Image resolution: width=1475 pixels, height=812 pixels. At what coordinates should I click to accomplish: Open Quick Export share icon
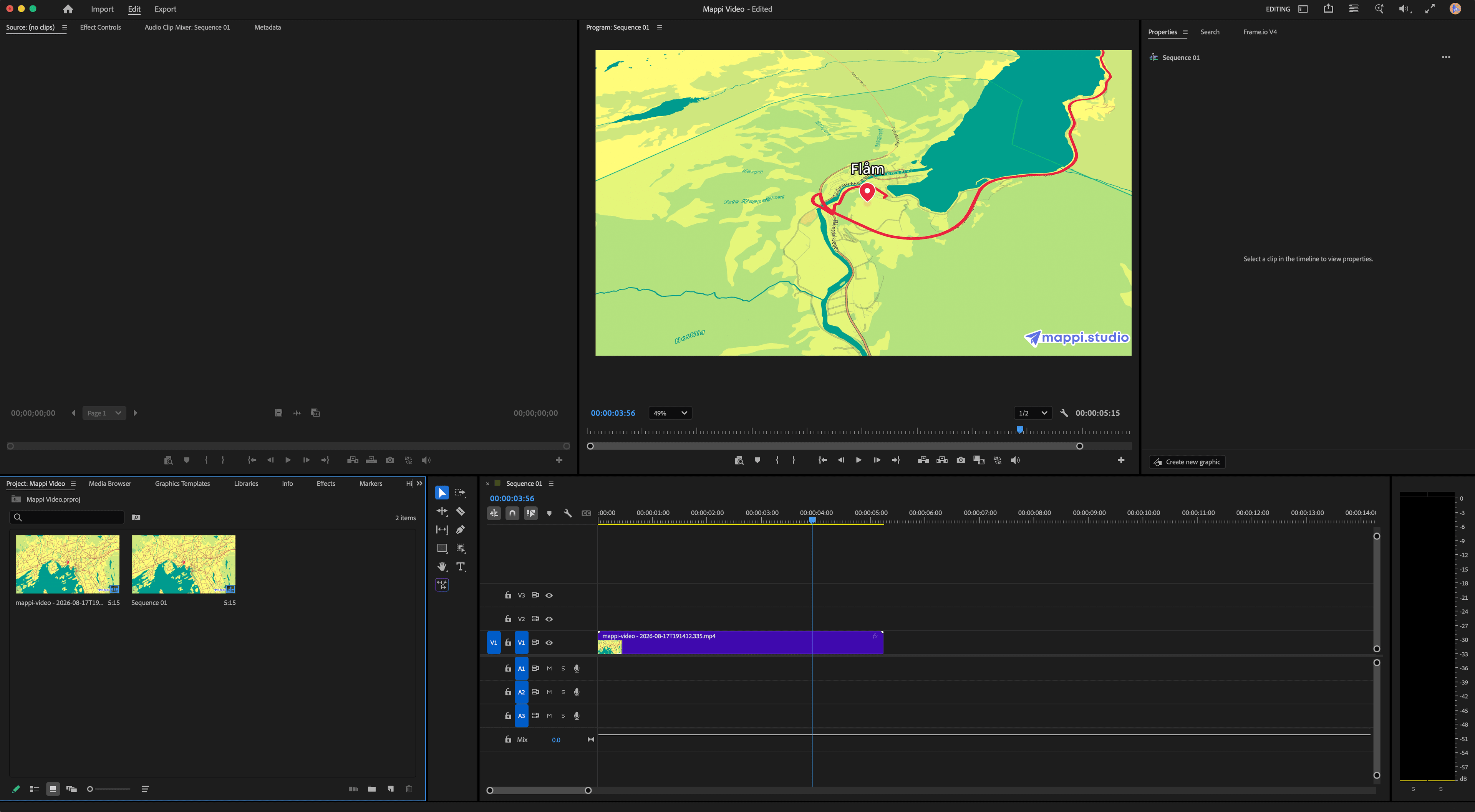(1328, 8)
